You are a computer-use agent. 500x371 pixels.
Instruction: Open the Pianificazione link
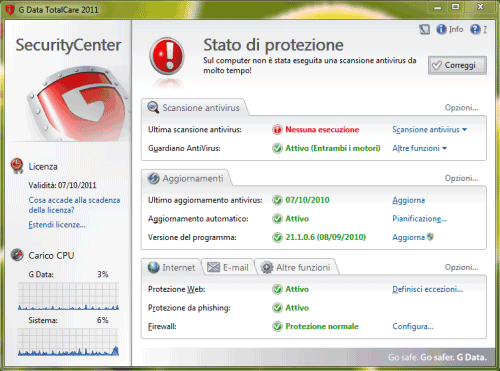tap(419, 219)
